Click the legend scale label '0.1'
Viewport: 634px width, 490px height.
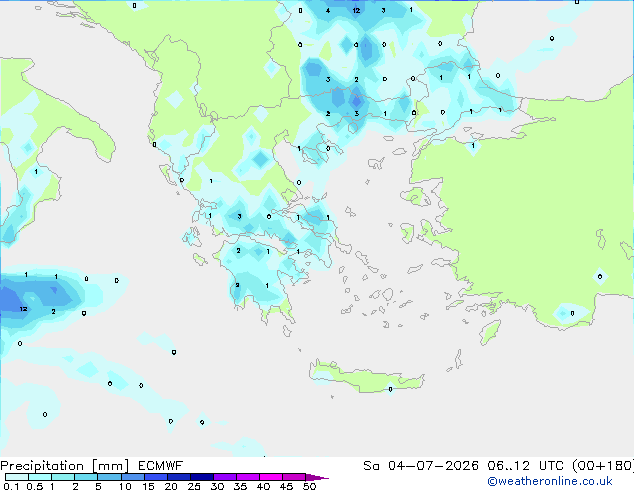(11, 486)
